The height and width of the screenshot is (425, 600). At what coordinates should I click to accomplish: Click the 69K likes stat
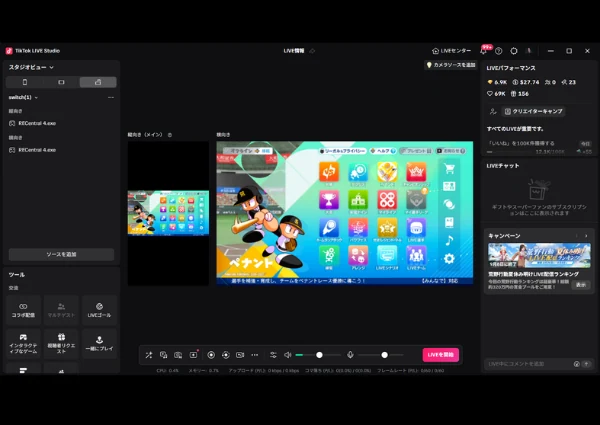click(496, 94)
